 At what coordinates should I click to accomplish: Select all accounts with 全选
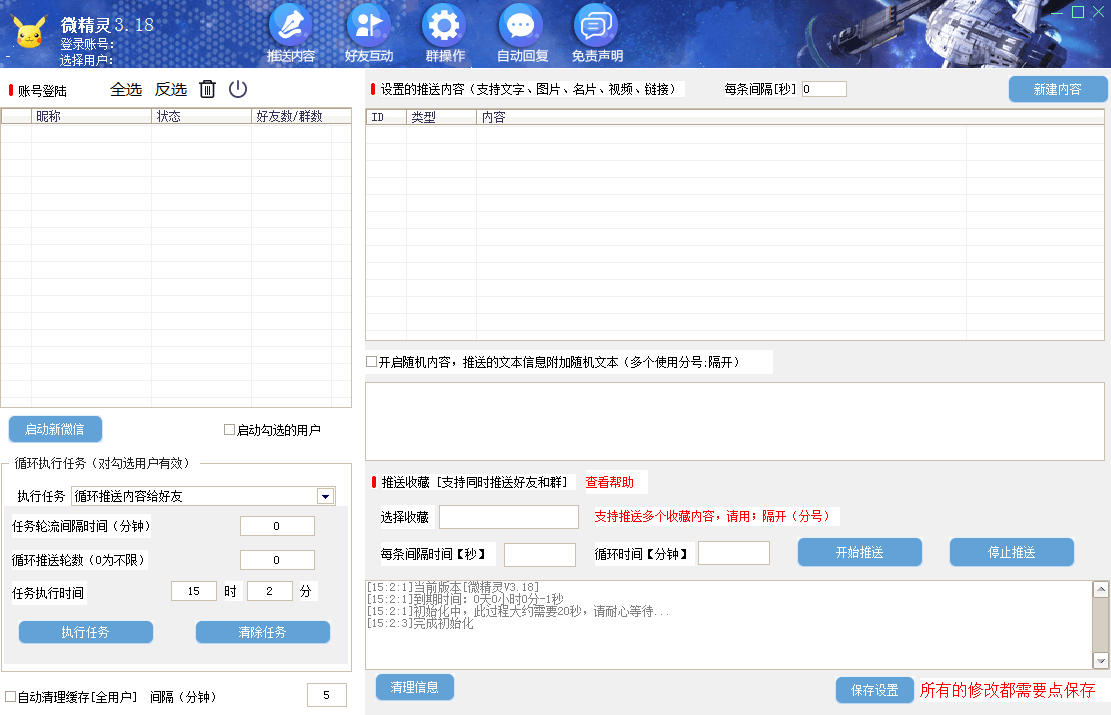click(x=126, y=89)
